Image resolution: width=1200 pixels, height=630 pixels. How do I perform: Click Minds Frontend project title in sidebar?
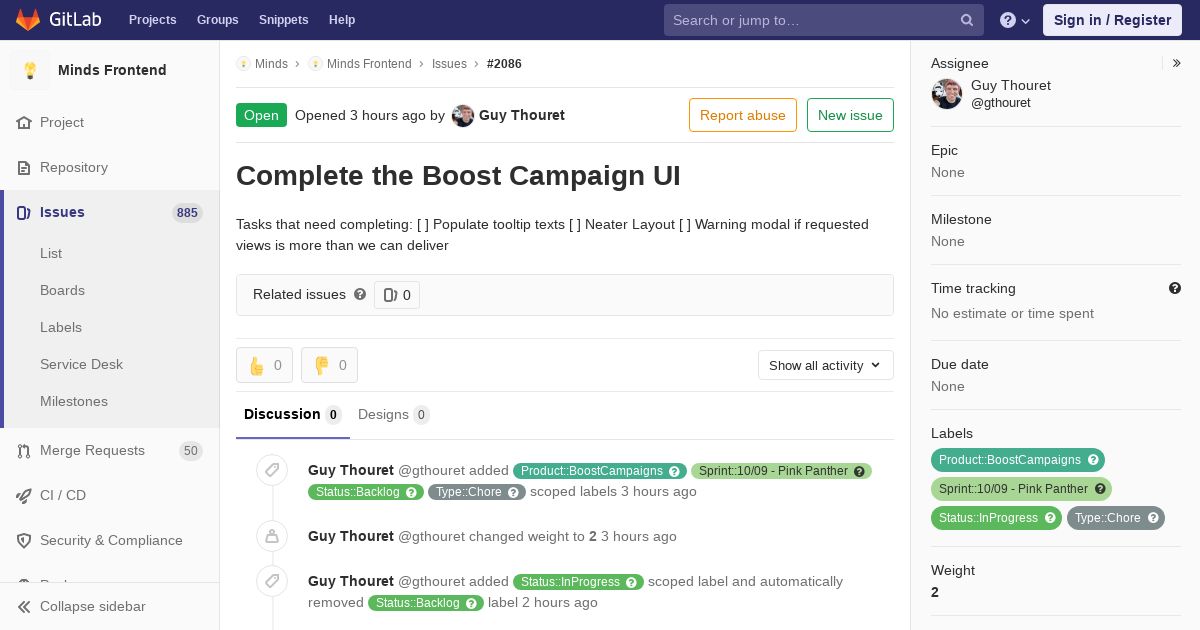coord(112,70)
